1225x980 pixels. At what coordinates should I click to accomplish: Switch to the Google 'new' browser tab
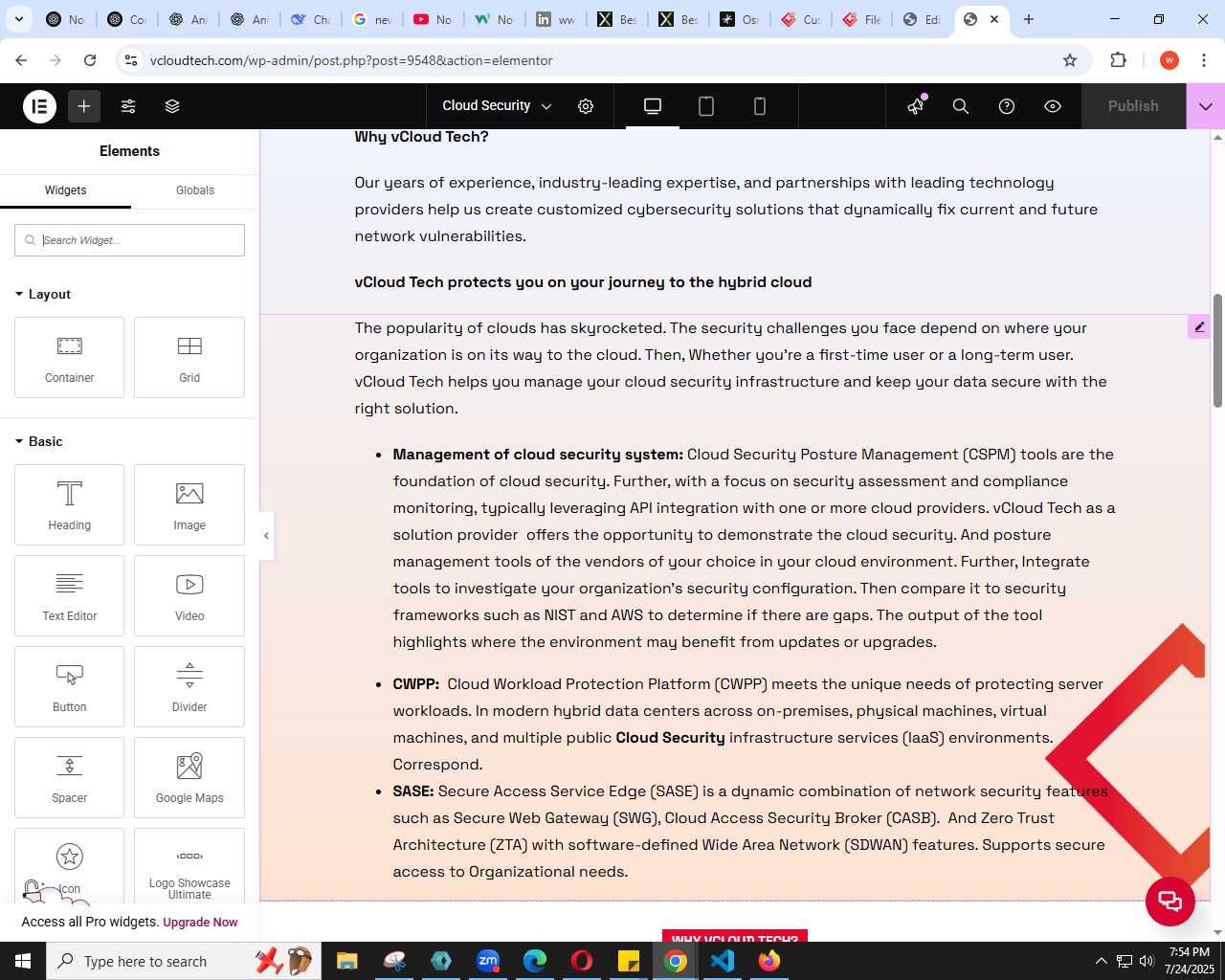(371, 19)
